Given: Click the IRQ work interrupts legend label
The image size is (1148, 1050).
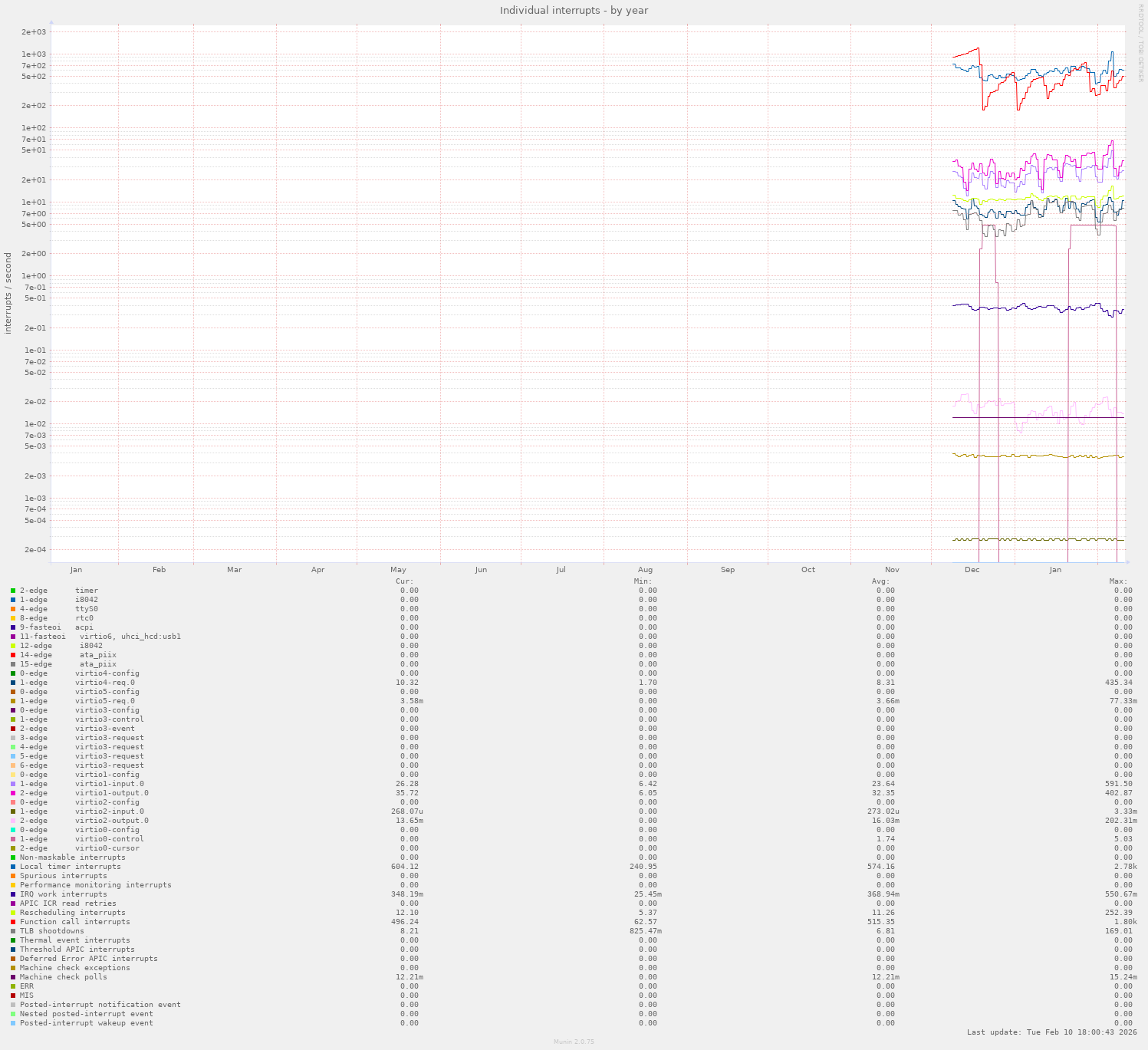Looking at the screenshot, I should click(x=63, y=894).
